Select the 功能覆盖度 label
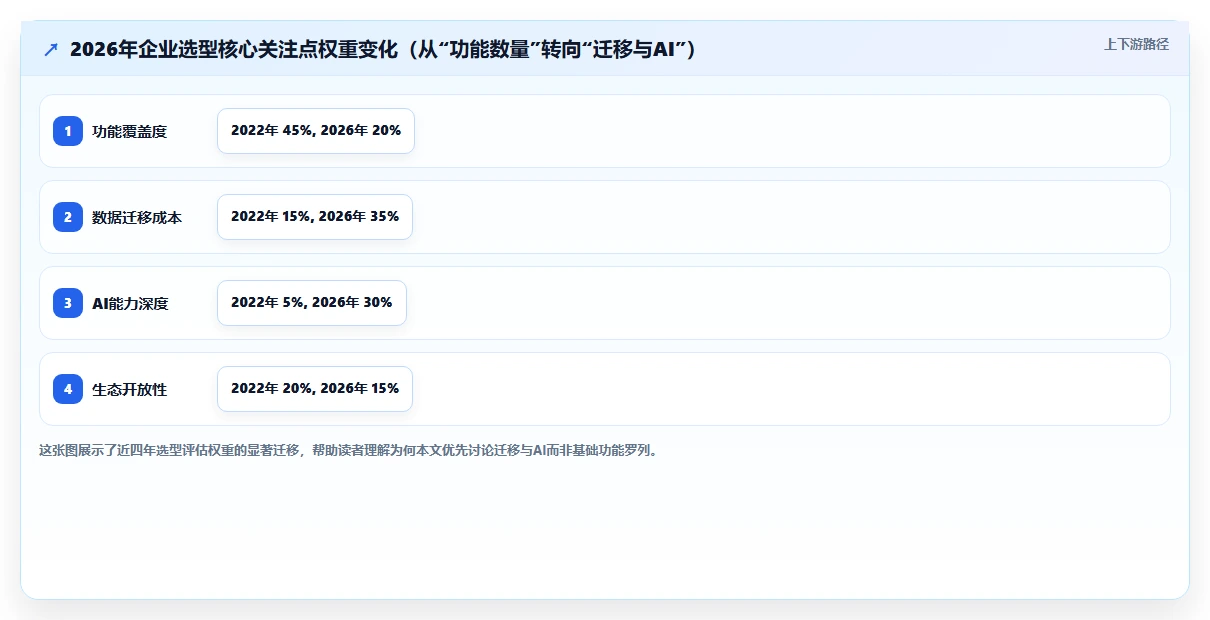 [130, 131]
